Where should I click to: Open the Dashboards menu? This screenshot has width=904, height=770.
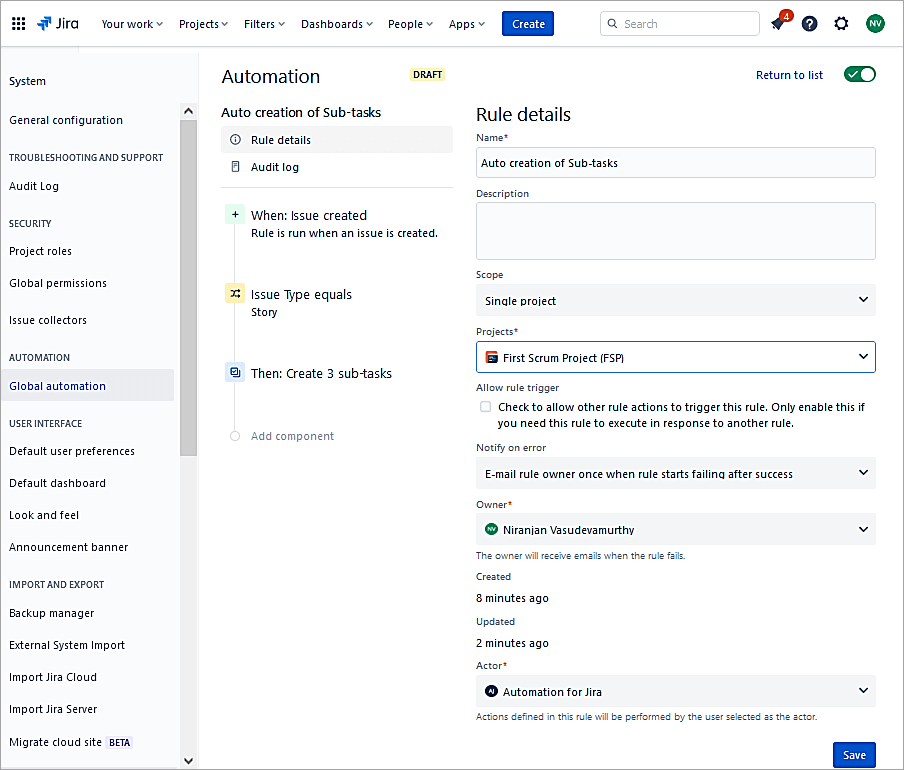tap(336, 24)
